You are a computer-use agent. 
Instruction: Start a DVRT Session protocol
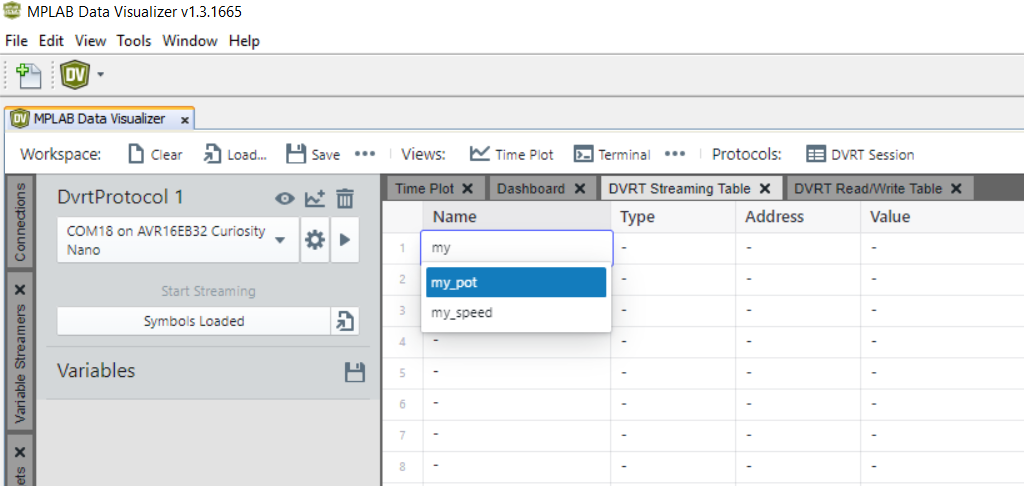[860, 155]
